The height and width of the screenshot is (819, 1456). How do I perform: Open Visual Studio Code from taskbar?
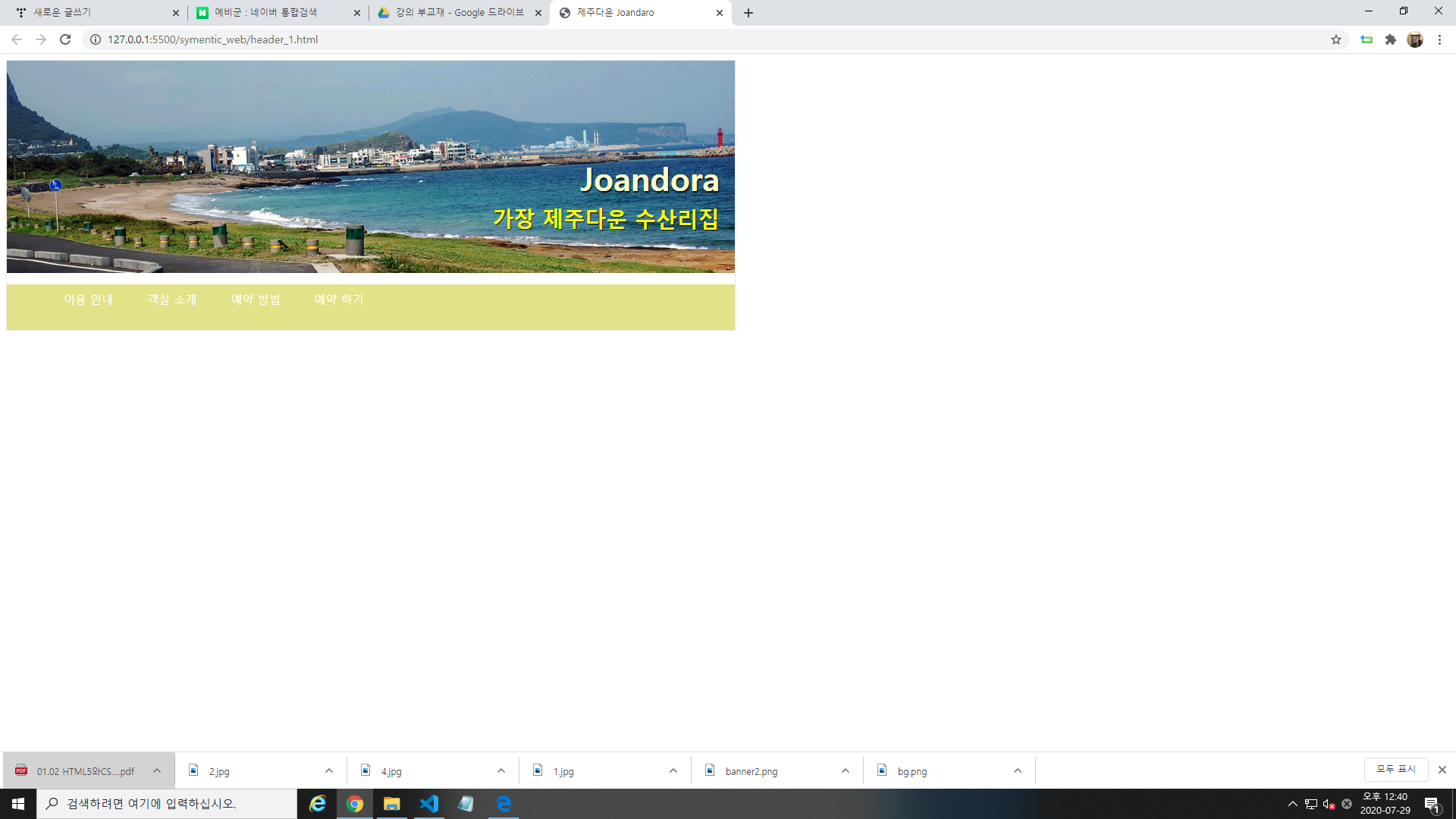coord(429,804)
